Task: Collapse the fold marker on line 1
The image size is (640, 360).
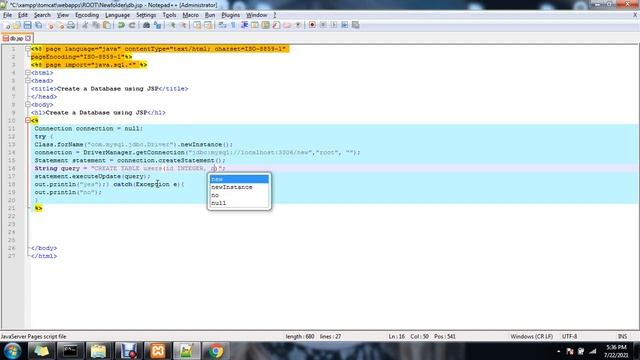Action: click(28, 49)
